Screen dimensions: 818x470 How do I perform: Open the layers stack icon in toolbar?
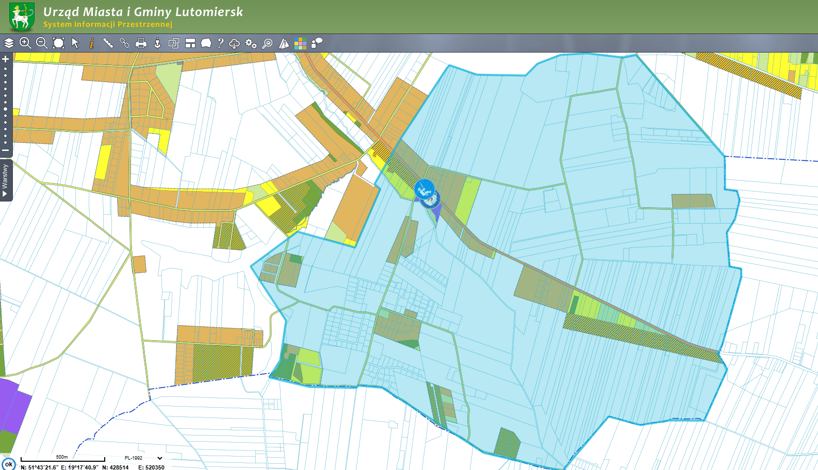(9, 44)
